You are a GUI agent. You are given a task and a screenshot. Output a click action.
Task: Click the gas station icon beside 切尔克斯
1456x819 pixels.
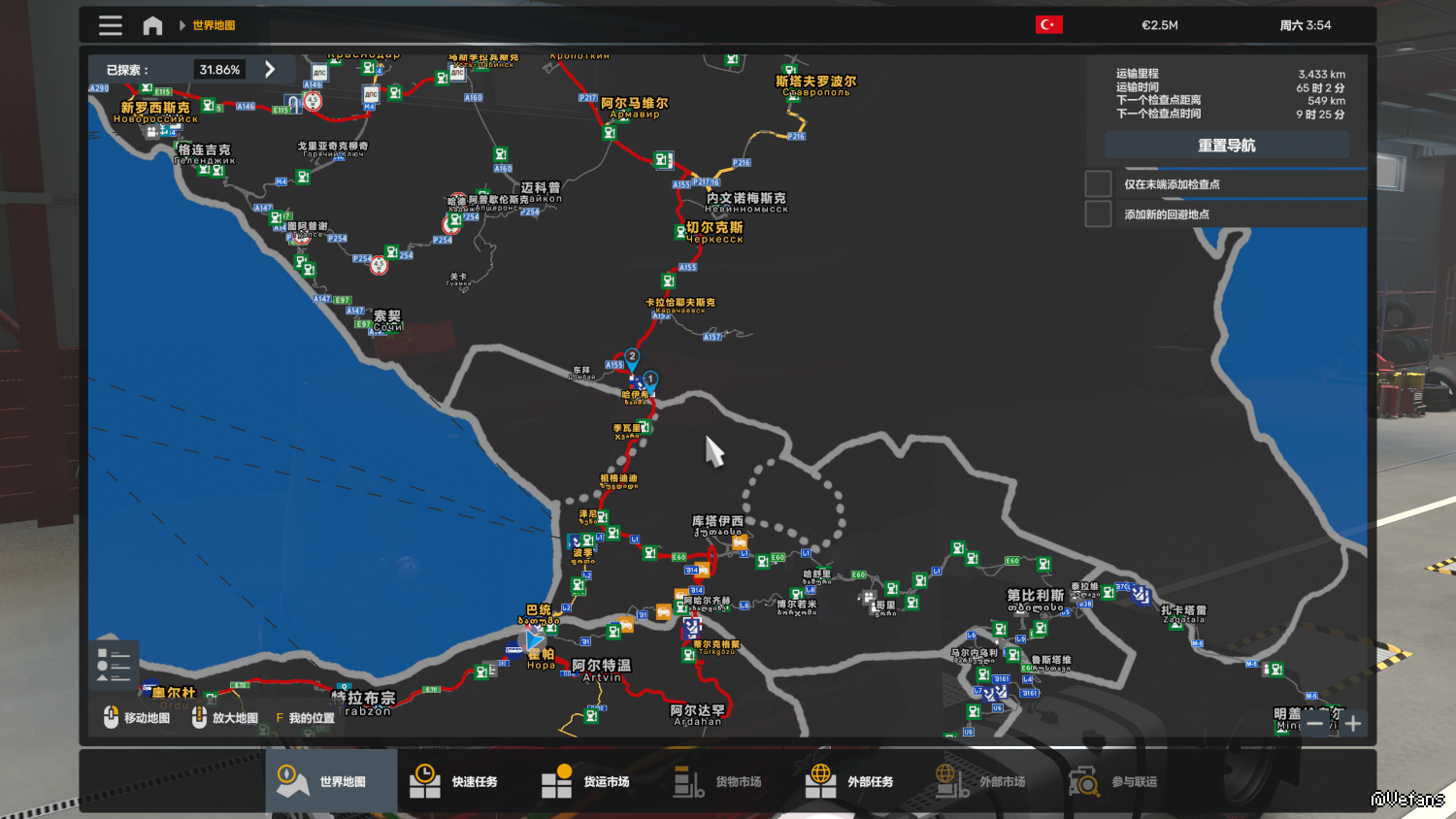click(x=680, y=232)
